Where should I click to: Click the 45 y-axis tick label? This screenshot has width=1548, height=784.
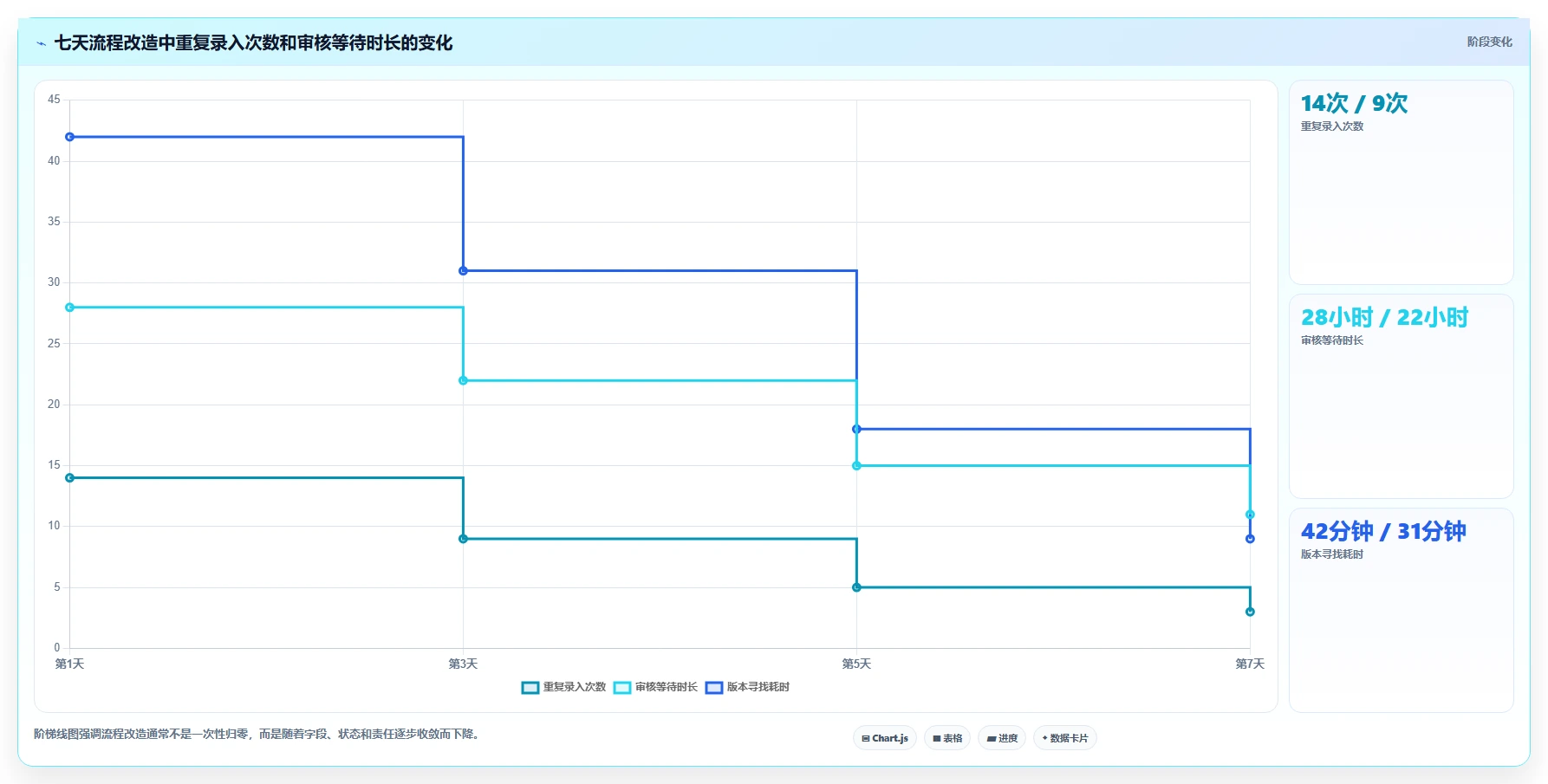(x=54, y=100)
